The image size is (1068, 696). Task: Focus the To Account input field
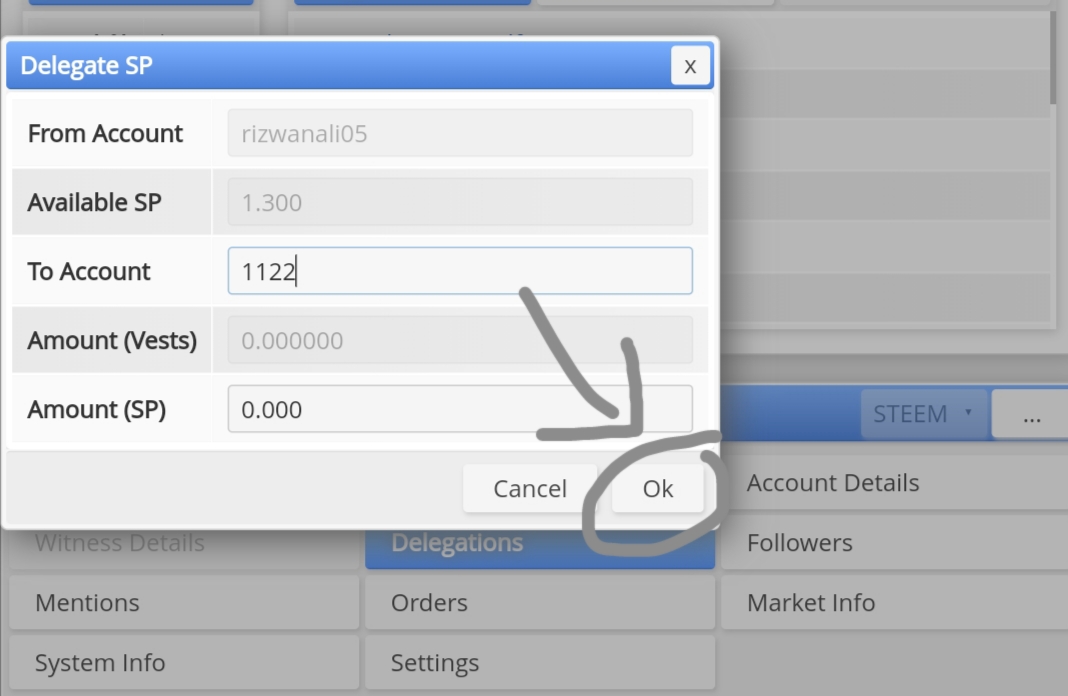tap(460, 271)
